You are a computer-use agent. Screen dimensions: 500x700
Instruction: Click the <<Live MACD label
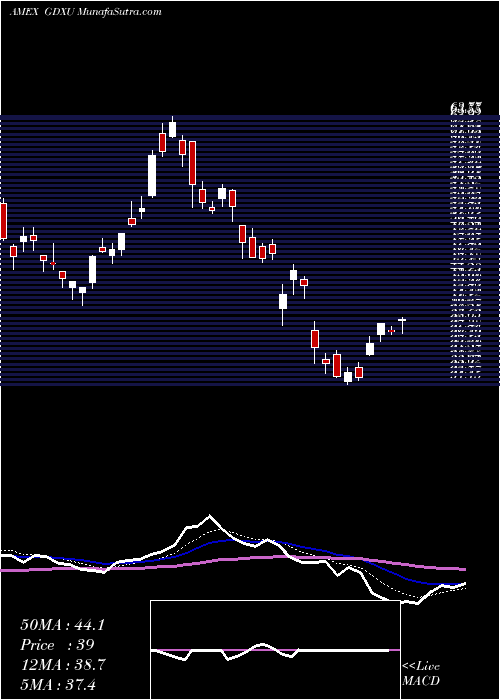pyautogui.click(x=421, y=674)
